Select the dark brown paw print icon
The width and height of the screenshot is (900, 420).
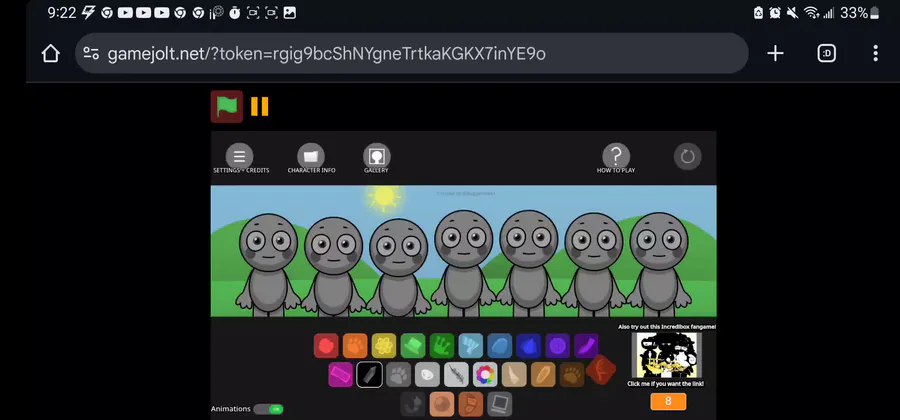point(572,375)
